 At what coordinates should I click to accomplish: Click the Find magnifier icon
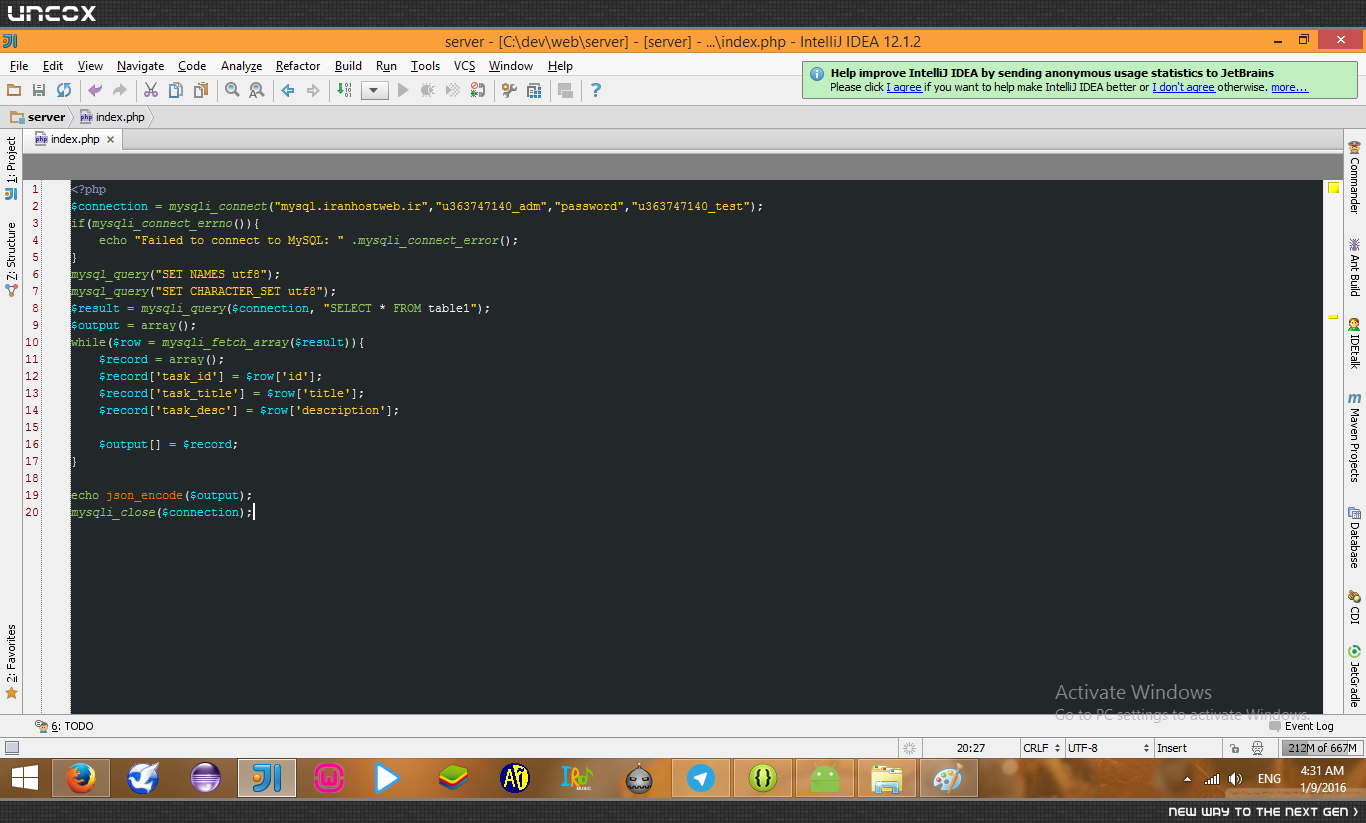(232, 90)
